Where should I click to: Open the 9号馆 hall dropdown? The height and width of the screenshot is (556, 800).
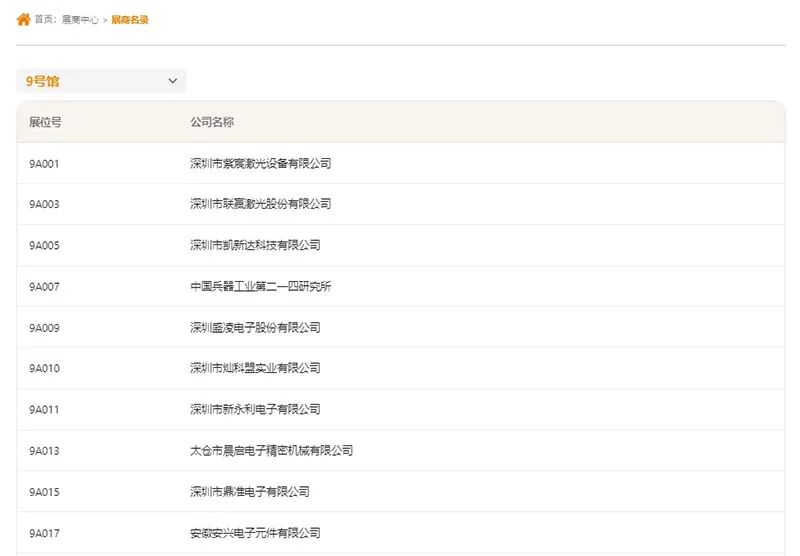click(x=101, y=81)
